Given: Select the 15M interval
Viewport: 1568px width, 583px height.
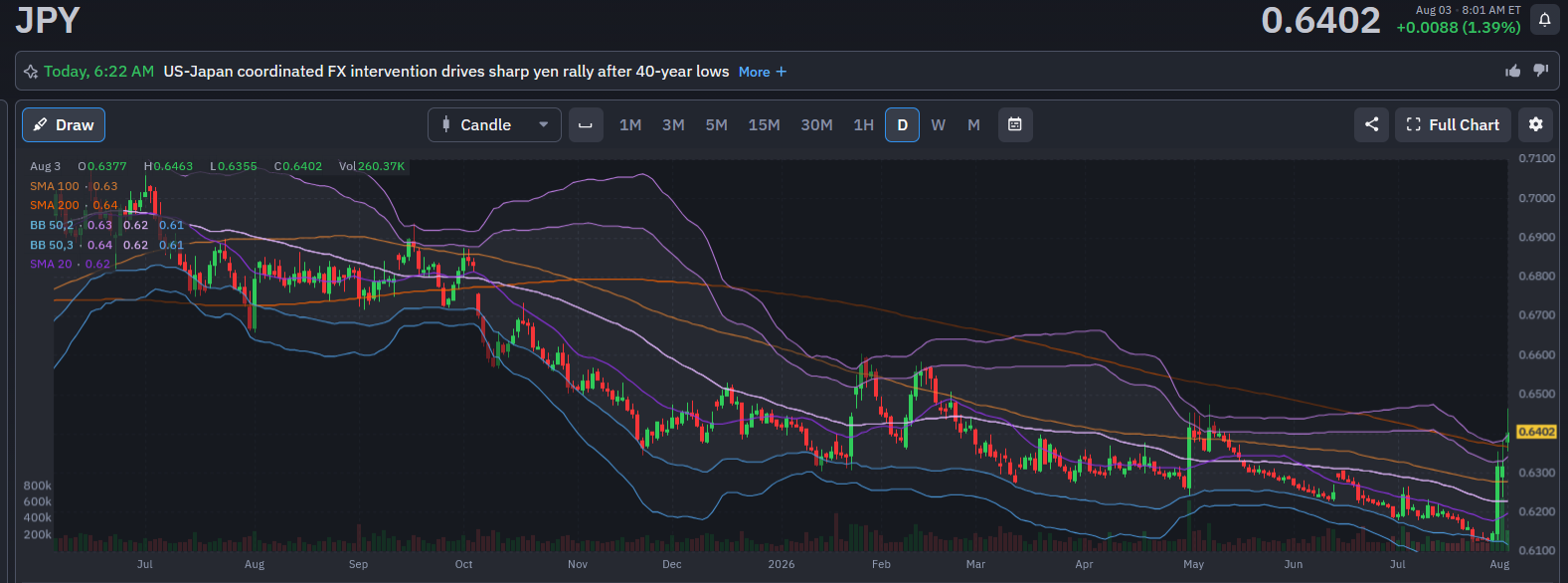Looking at the screenshot, I should coord(765,124).
